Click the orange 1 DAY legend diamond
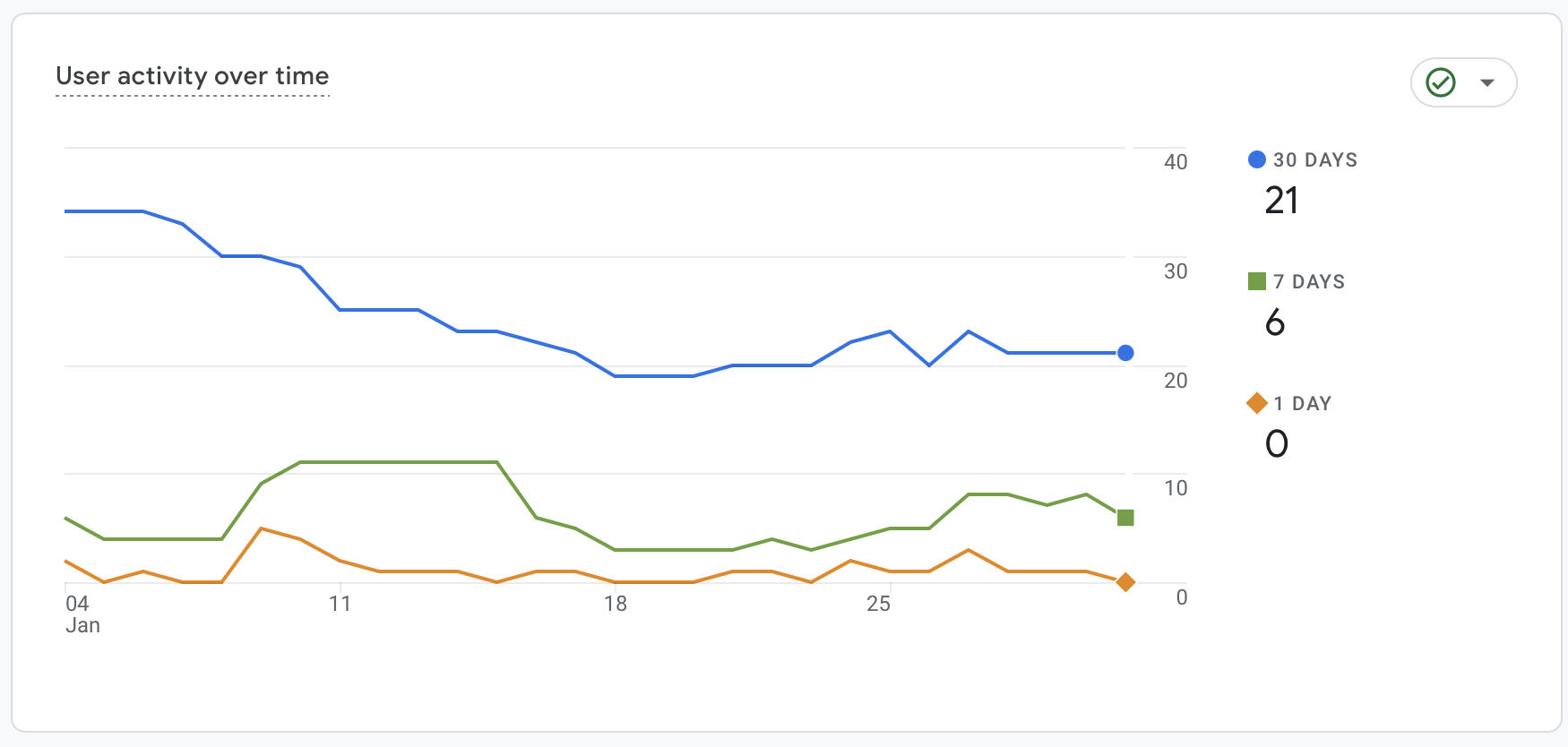This screenshot has height=747, width=1568. tap(1256, 403)
